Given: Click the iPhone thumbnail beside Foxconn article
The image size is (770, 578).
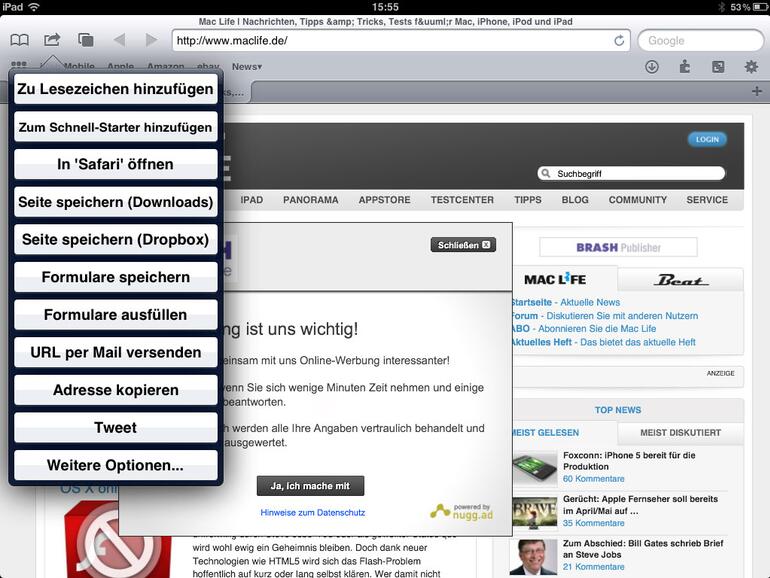Looking at the screenshot, I should click(534, 468).
